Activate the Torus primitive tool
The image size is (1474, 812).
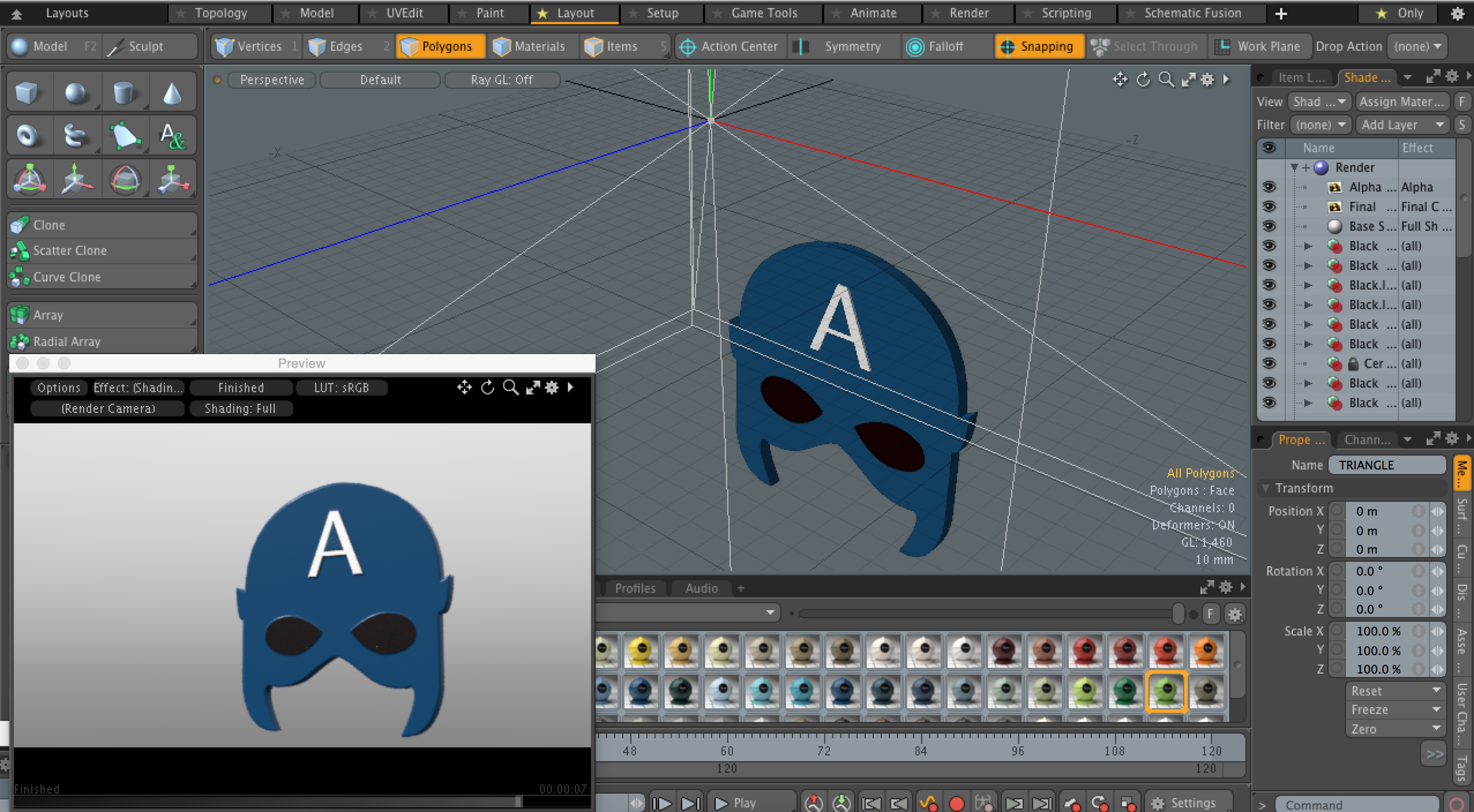click(28, 135)
